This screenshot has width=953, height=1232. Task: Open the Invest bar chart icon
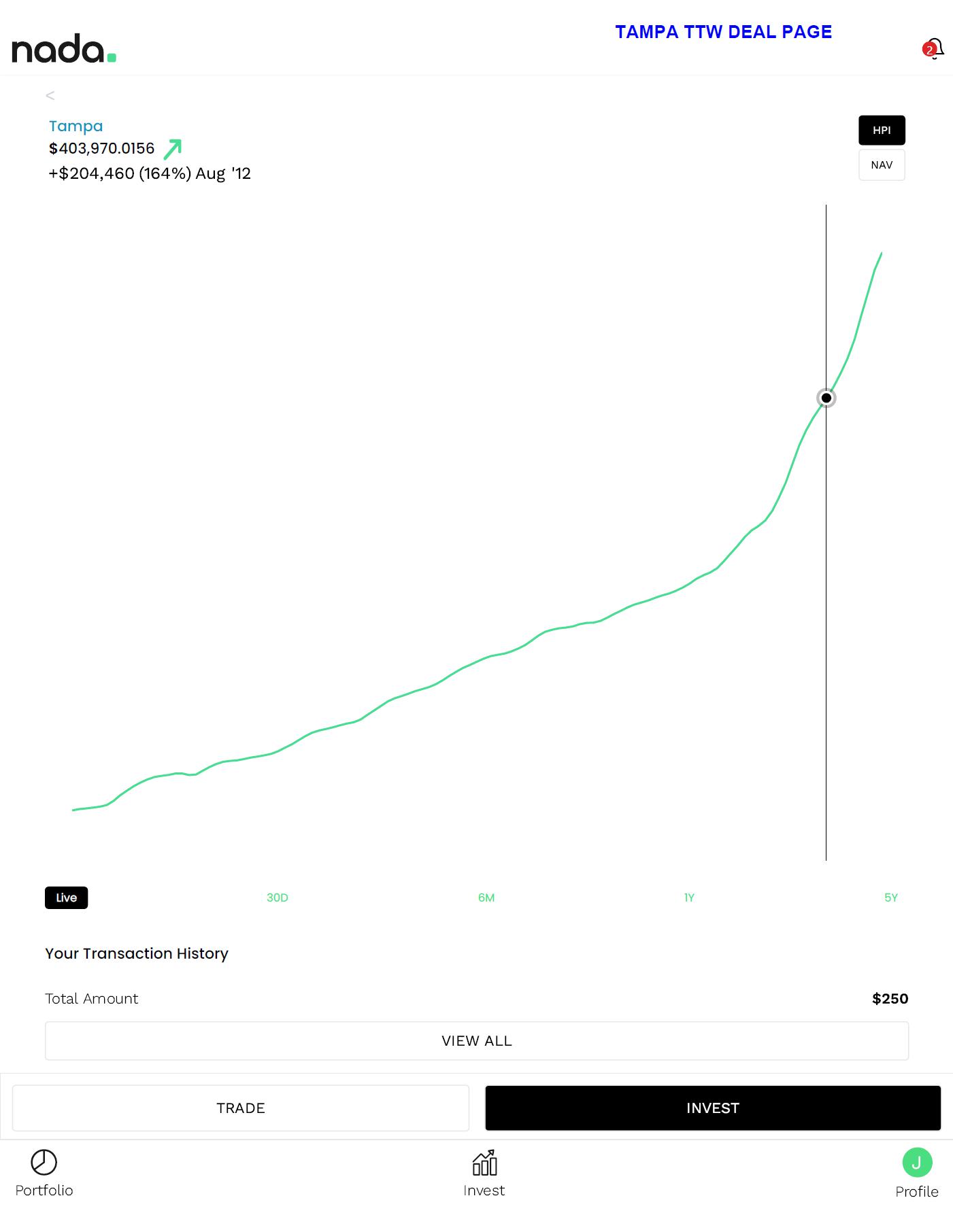484,1163
